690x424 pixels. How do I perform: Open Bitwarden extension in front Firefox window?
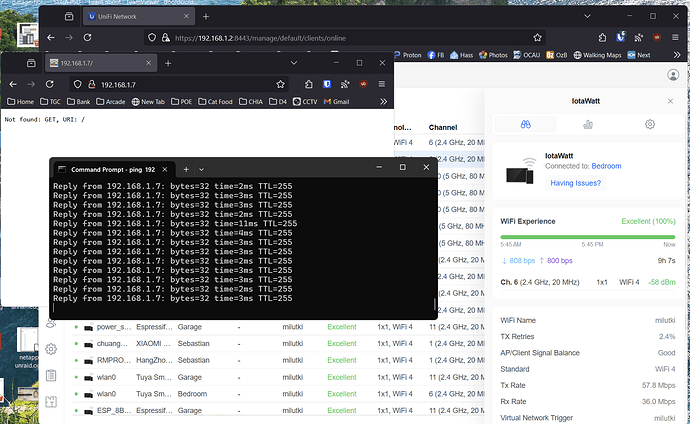click(327, 84)
